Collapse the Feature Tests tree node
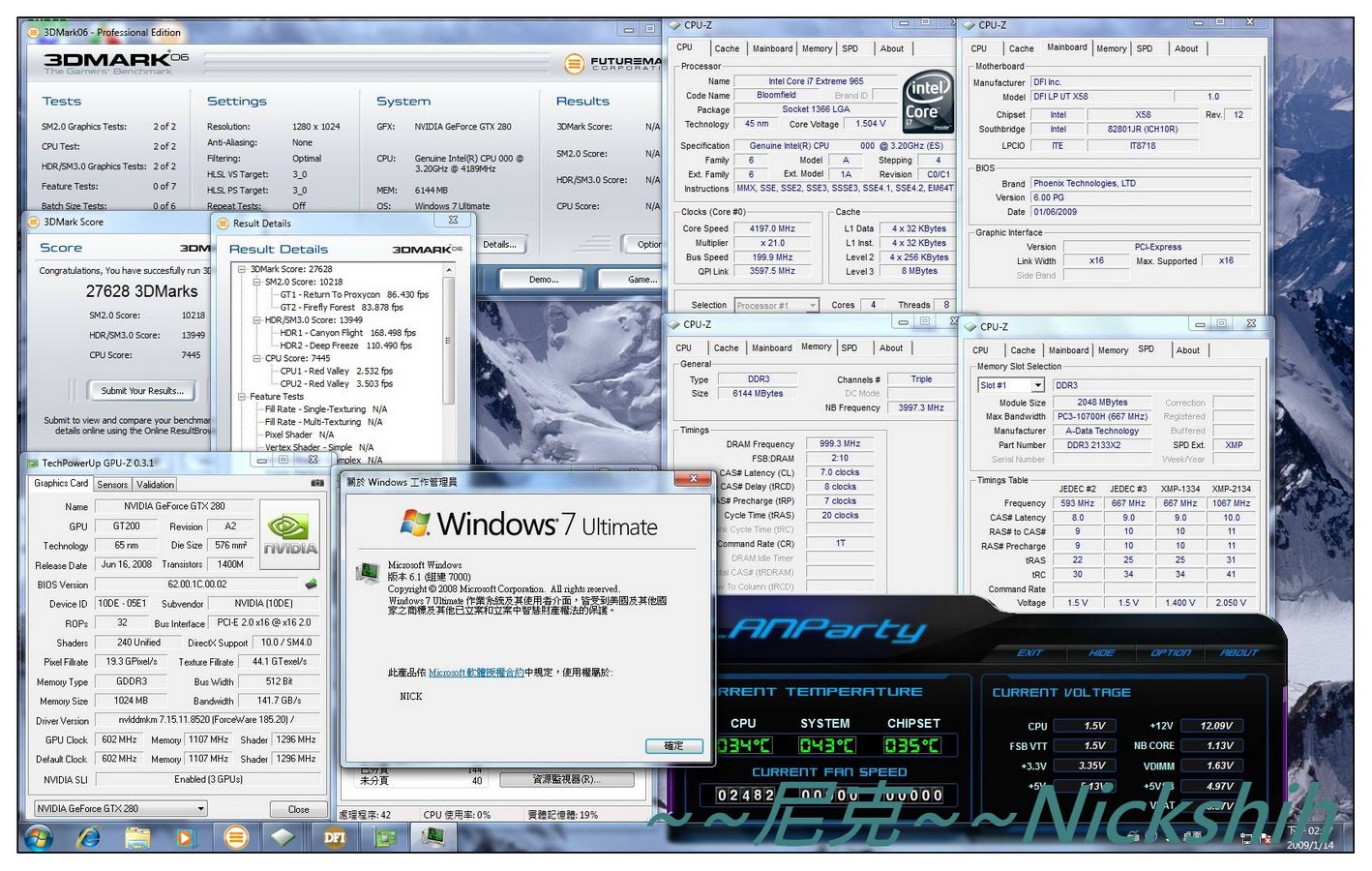This screenshot has width=1372, height=871. tap(242, 396)
